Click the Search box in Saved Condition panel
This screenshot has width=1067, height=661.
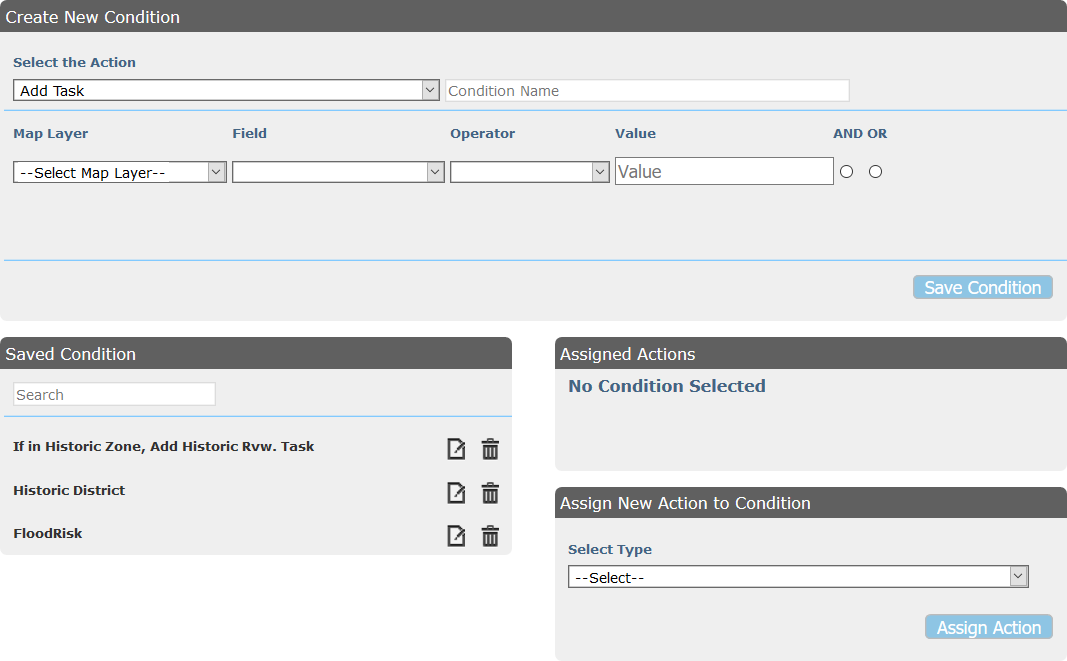pos(113,393)
